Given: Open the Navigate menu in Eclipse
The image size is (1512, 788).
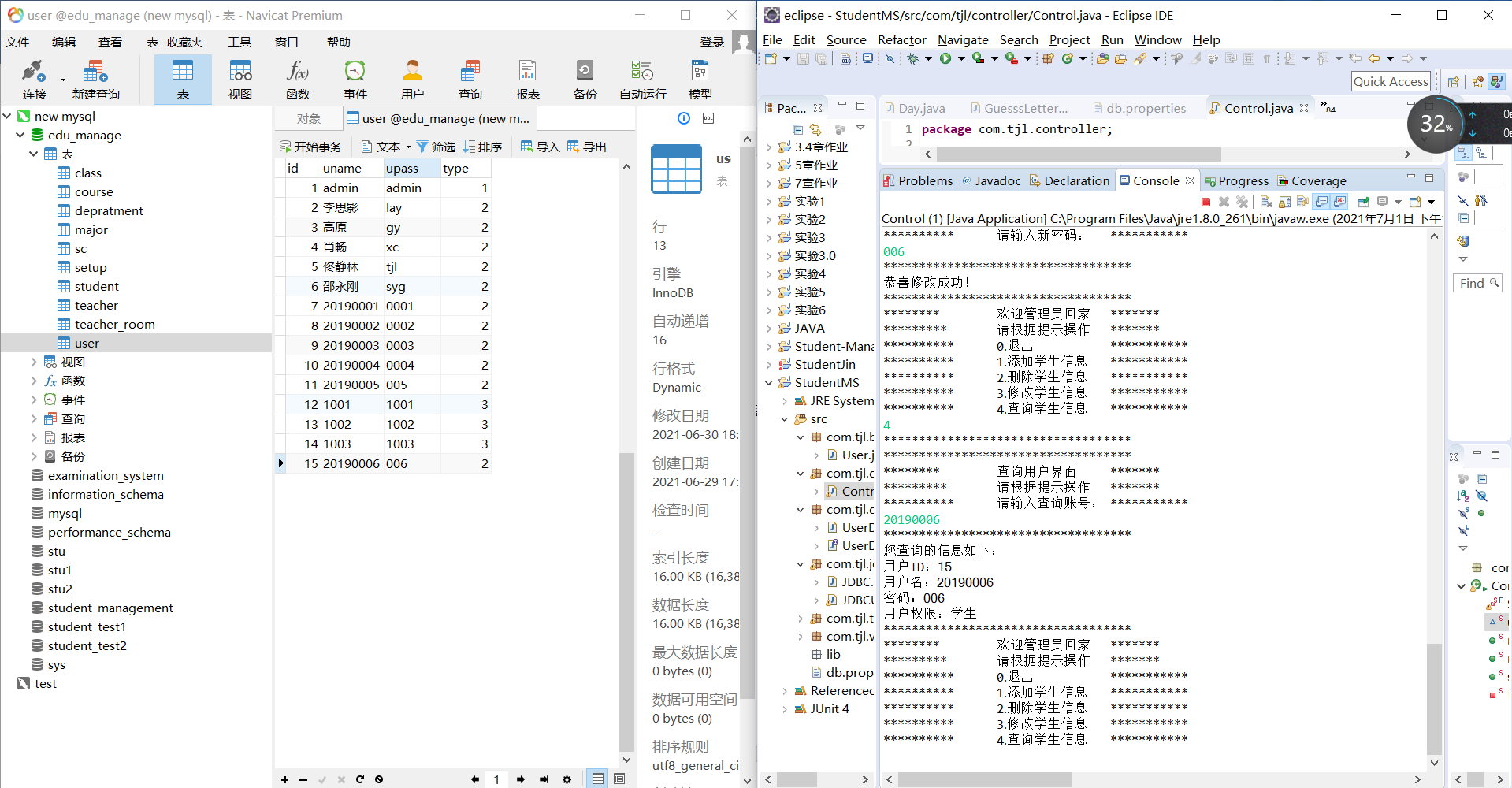Looking at the screenshot, I should 963,39.
